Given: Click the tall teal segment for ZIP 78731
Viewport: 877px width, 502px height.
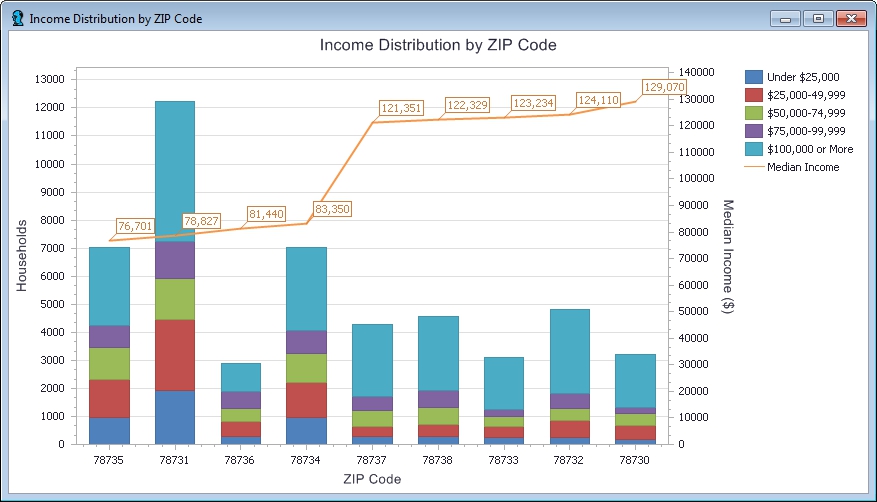Looking at the screenshot, I should (x=175, y=170).
